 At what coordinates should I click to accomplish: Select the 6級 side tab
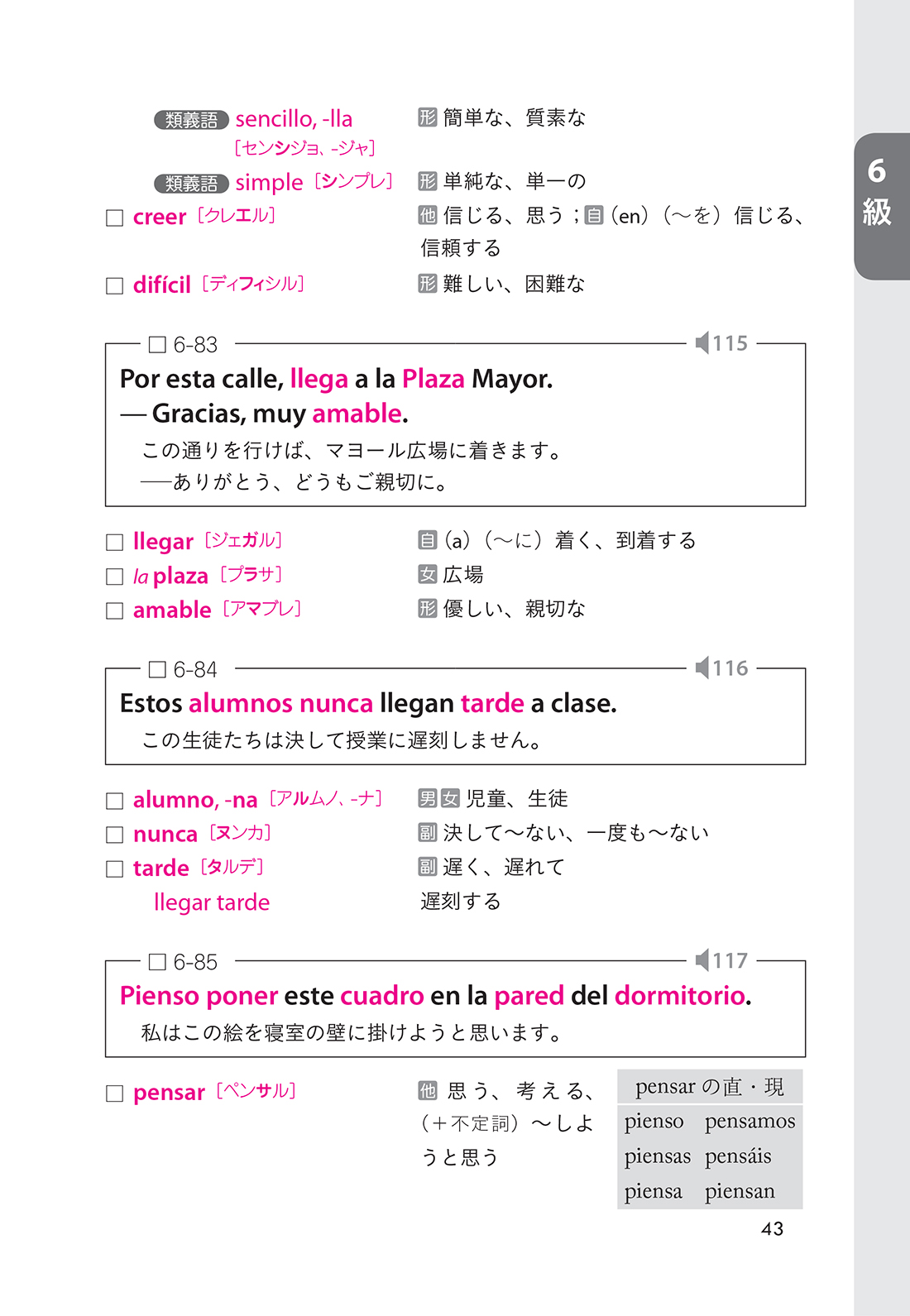(x=881, y=206)
